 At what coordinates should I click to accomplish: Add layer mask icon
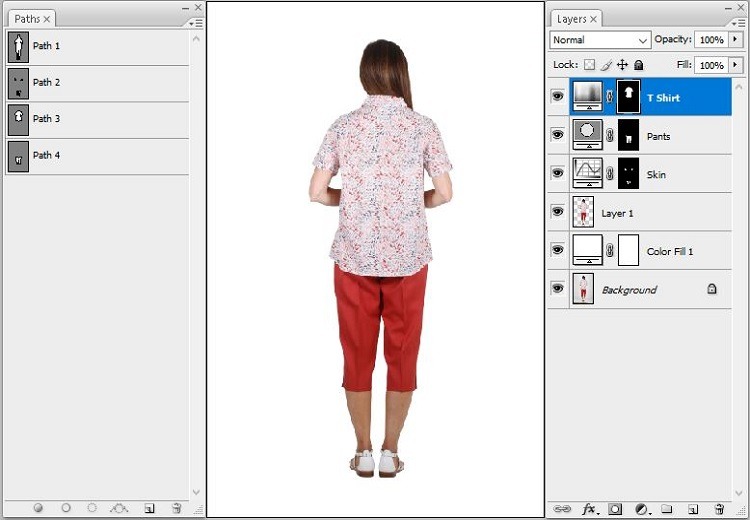click(615, 509)
